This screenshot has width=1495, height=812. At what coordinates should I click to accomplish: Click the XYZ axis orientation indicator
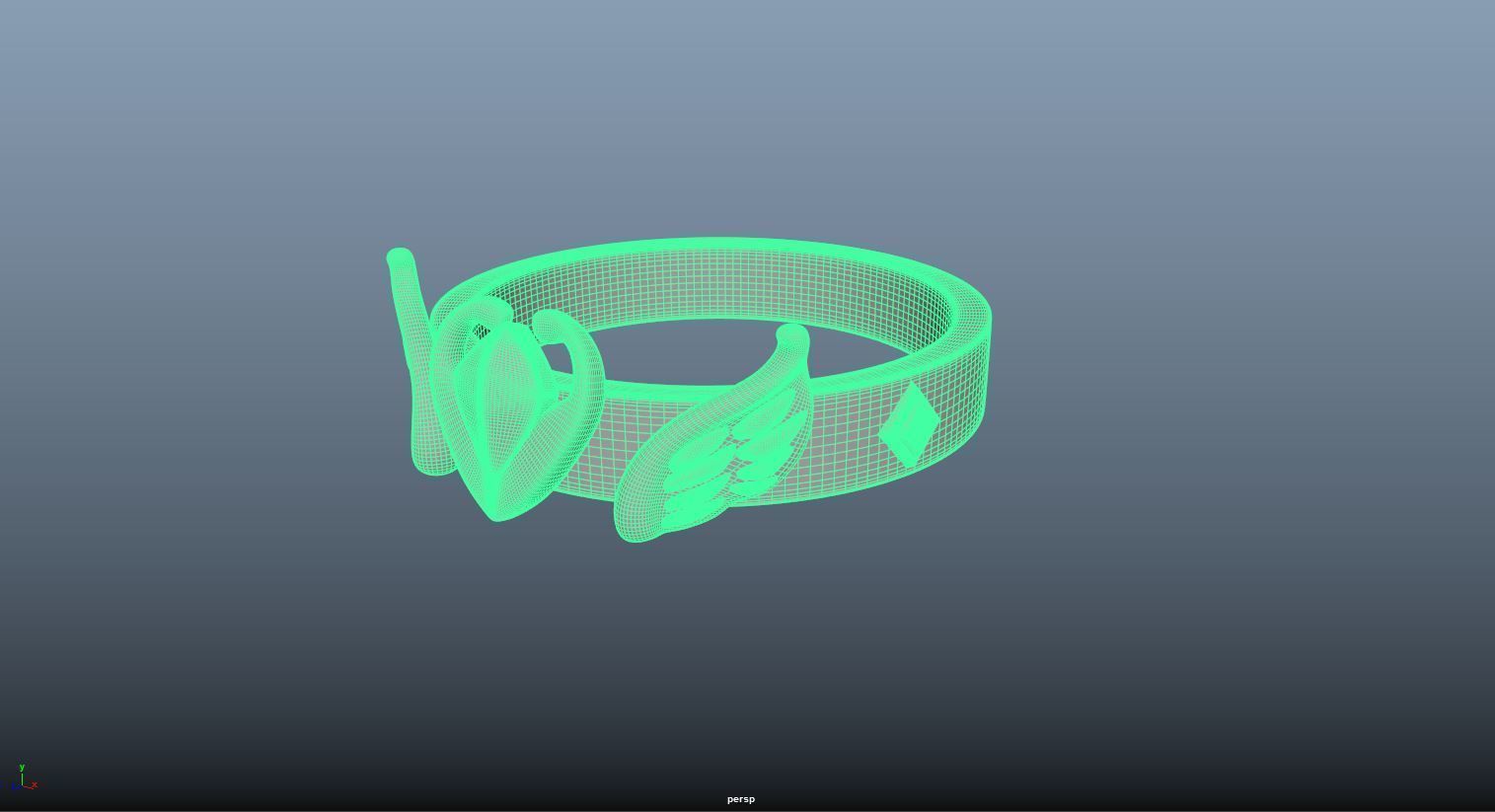click(24, 777)
